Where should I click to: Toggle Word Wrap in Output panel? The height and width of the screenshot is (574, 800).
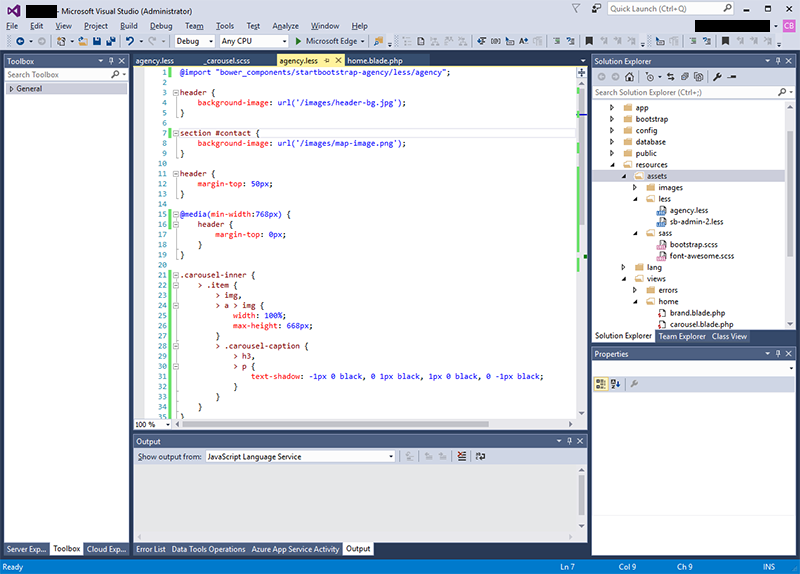pos(481,457)
